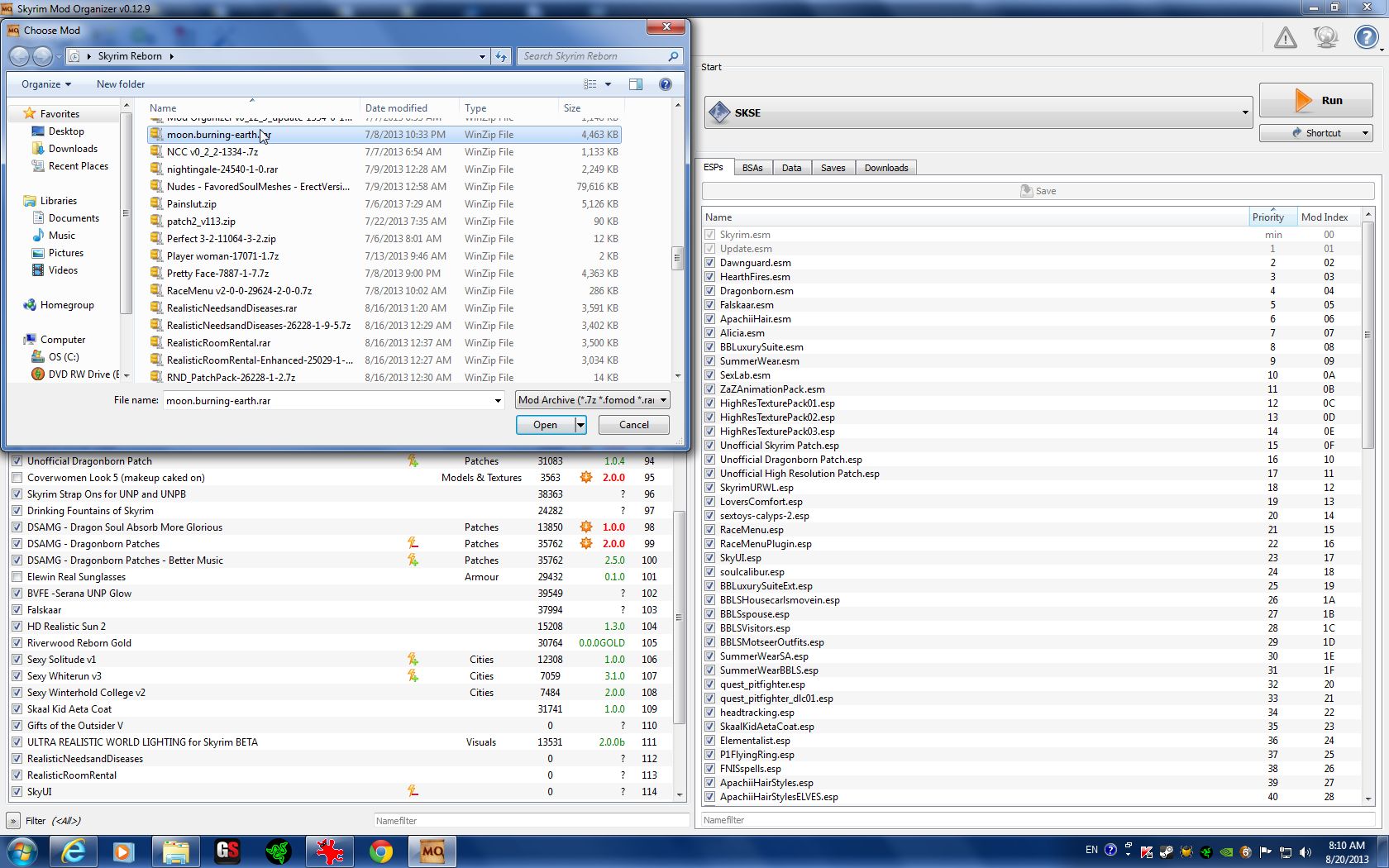Switch to the BSAs tab
The width and height of the screenshot is (1389, 868).
pos(752,168)
